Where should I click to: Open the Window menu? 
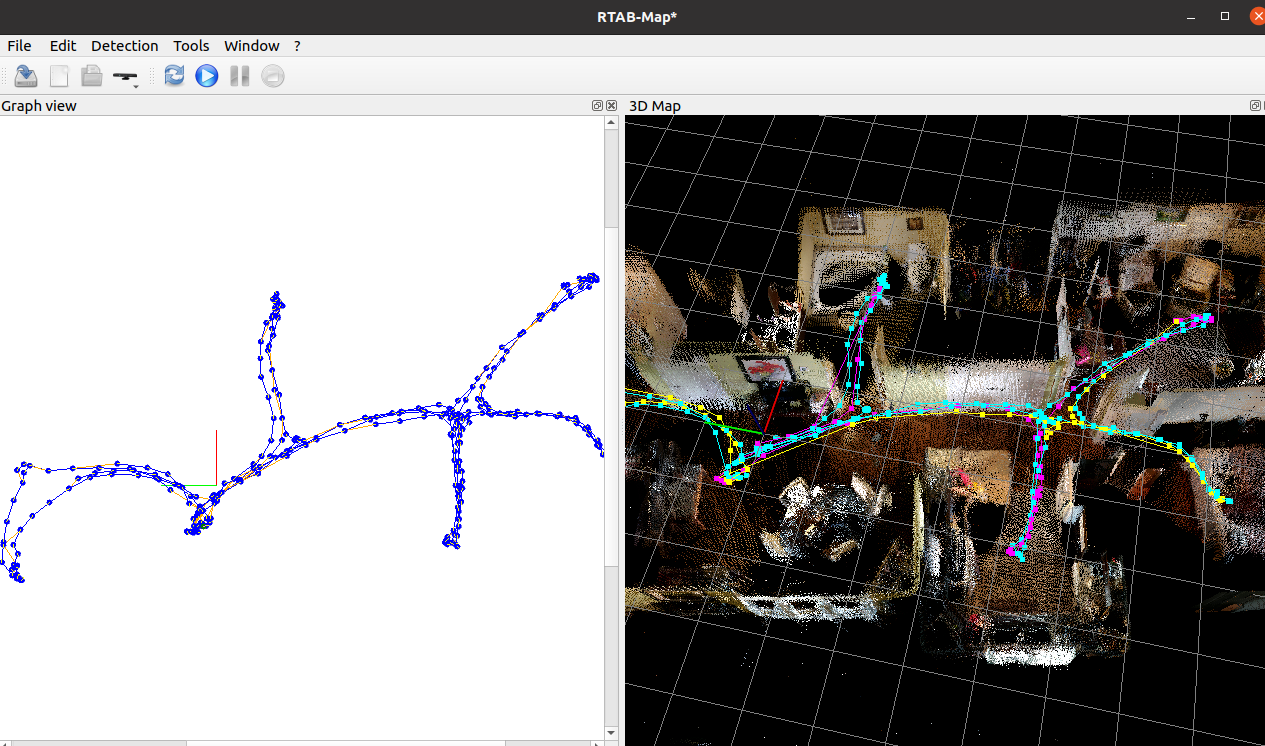tap(251, 46)
